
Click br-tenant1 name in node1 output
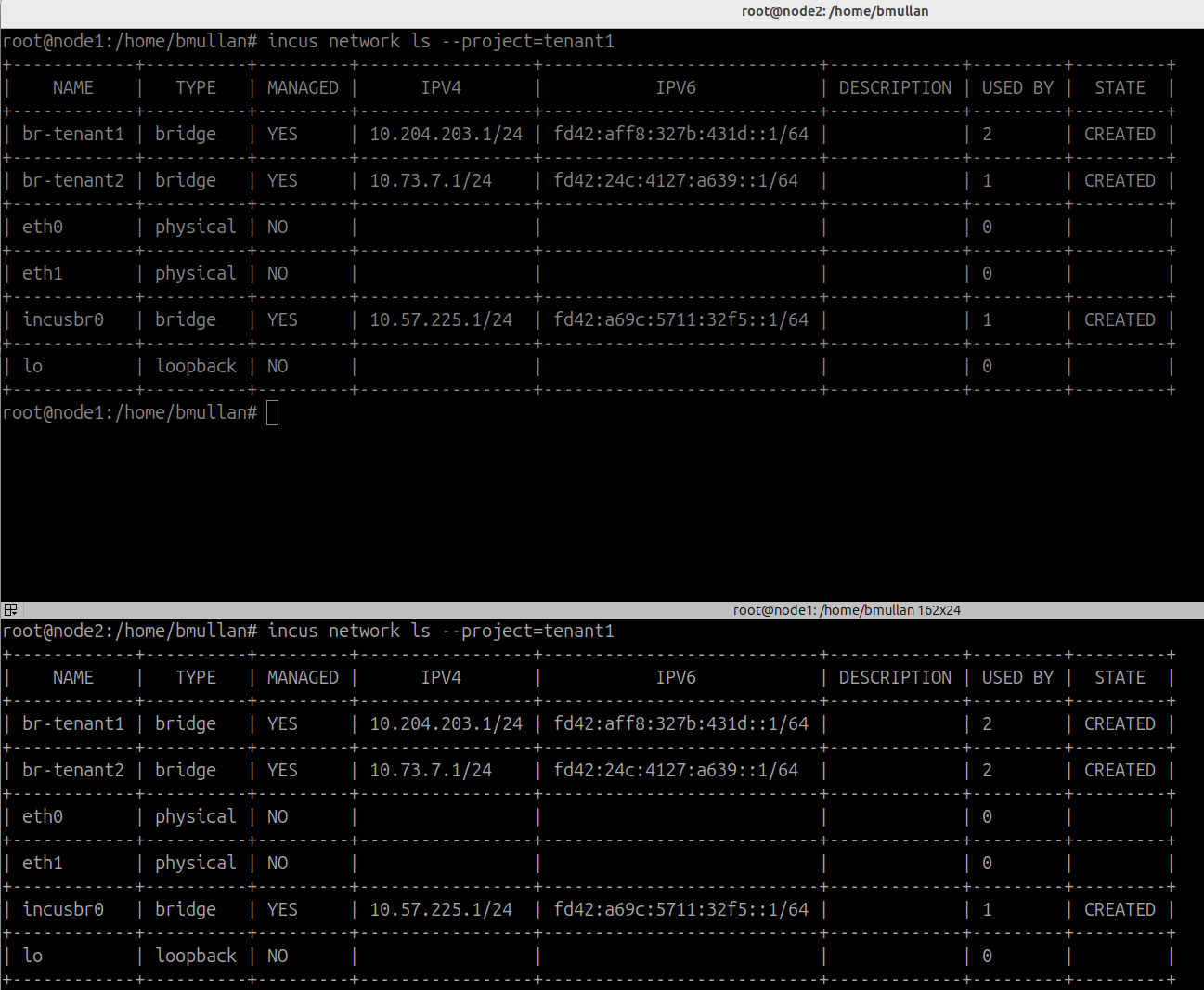pos(73,134)
